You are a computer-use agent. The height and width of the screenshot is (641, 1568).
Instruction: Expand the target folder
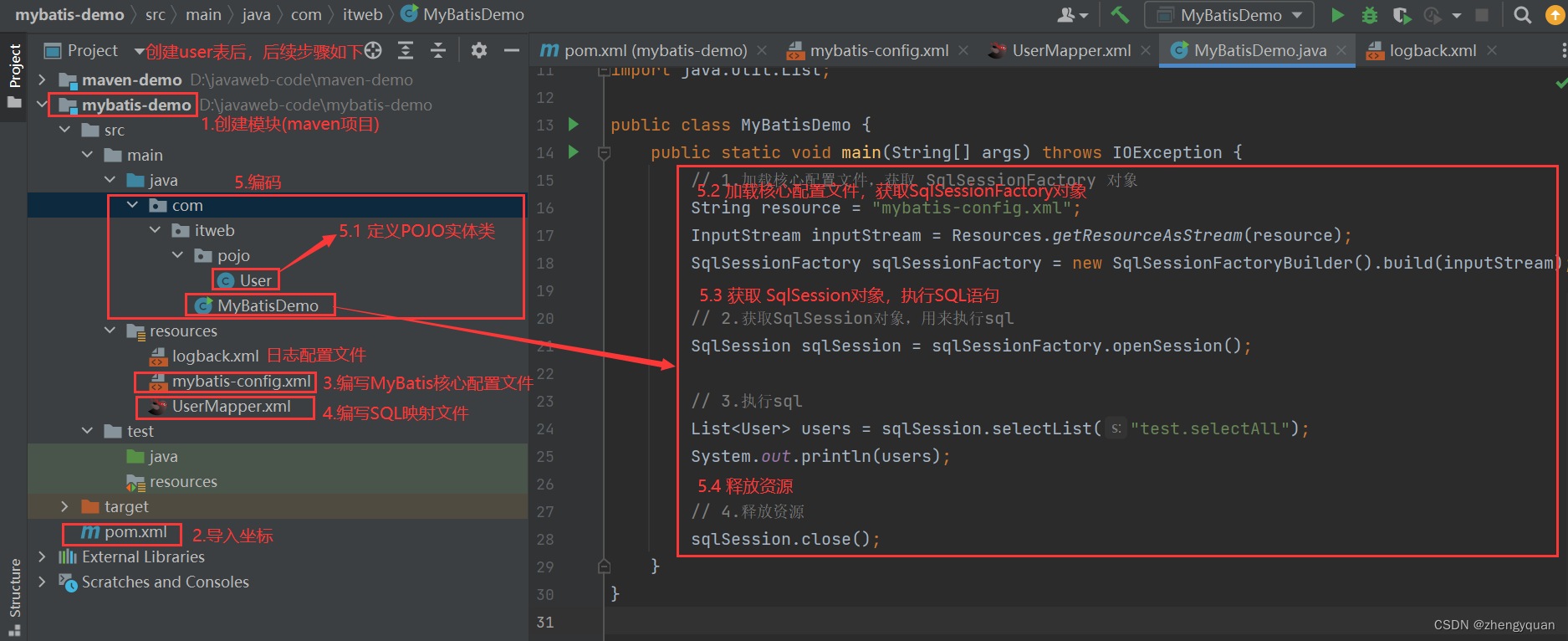point(65,506)
